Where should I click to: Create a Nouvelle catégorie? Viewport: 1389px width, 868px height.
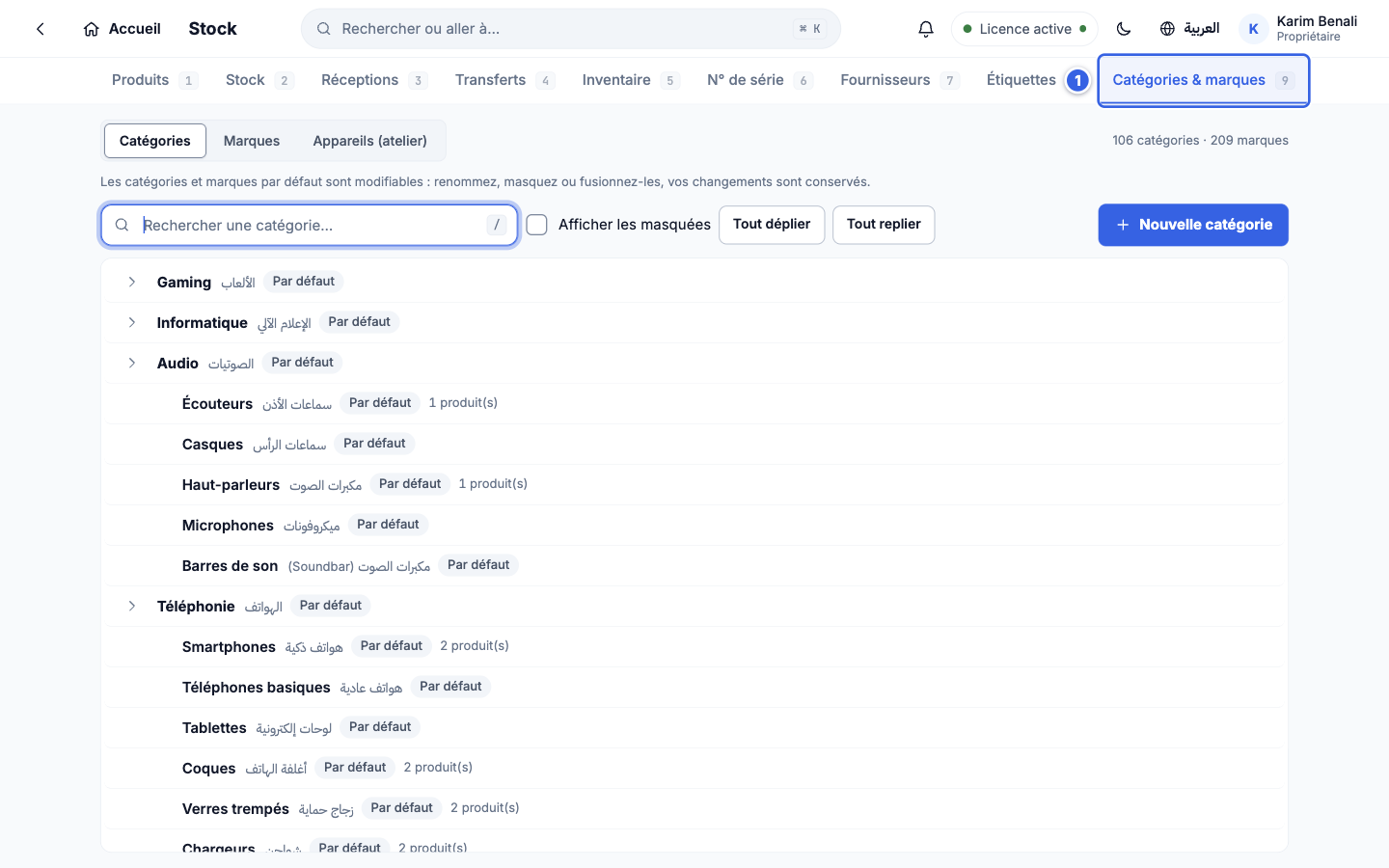(1193, 225)
